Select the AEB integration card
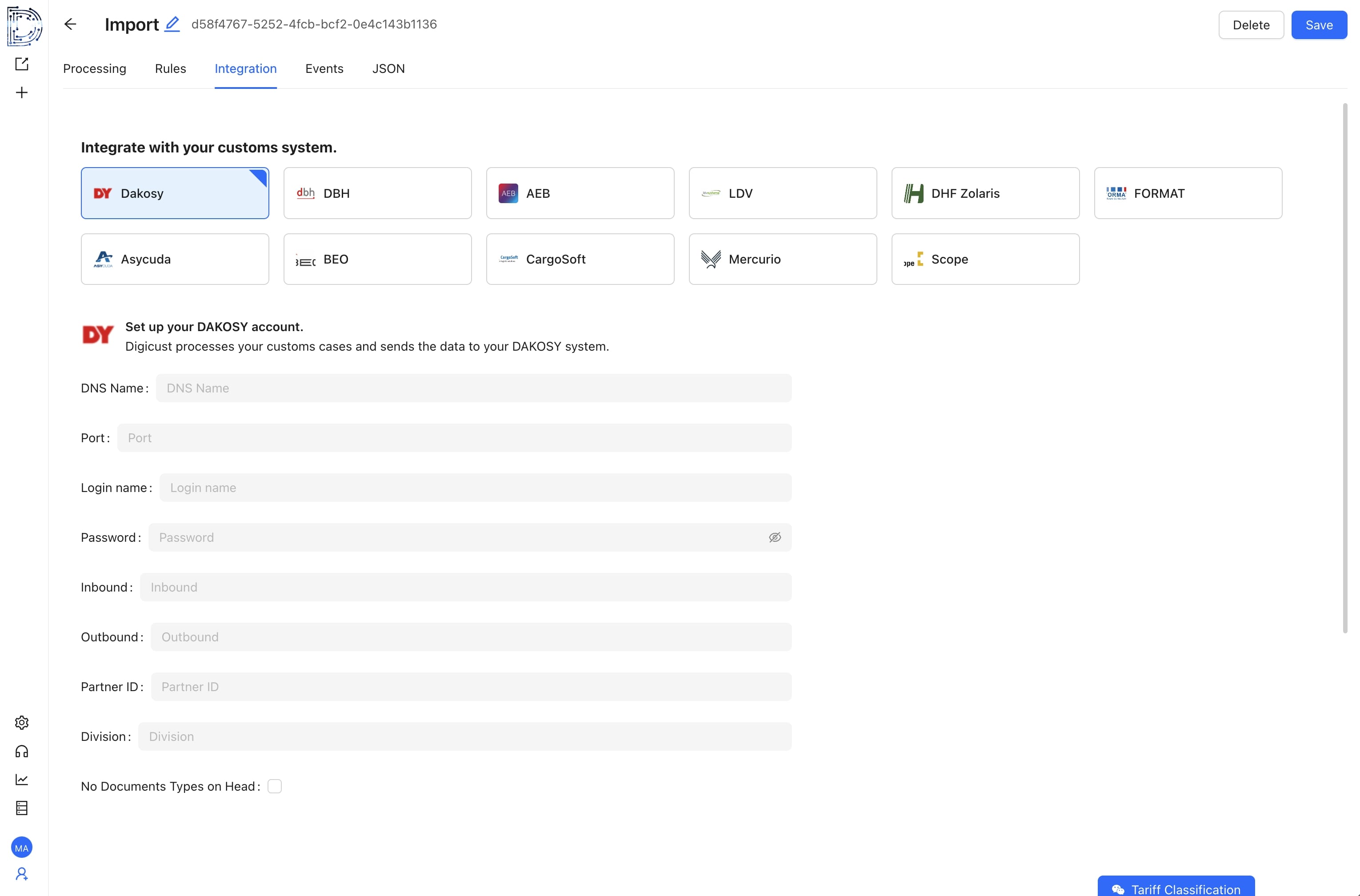The height and width of the screenshot is (896, 1360). click(580, 193)
